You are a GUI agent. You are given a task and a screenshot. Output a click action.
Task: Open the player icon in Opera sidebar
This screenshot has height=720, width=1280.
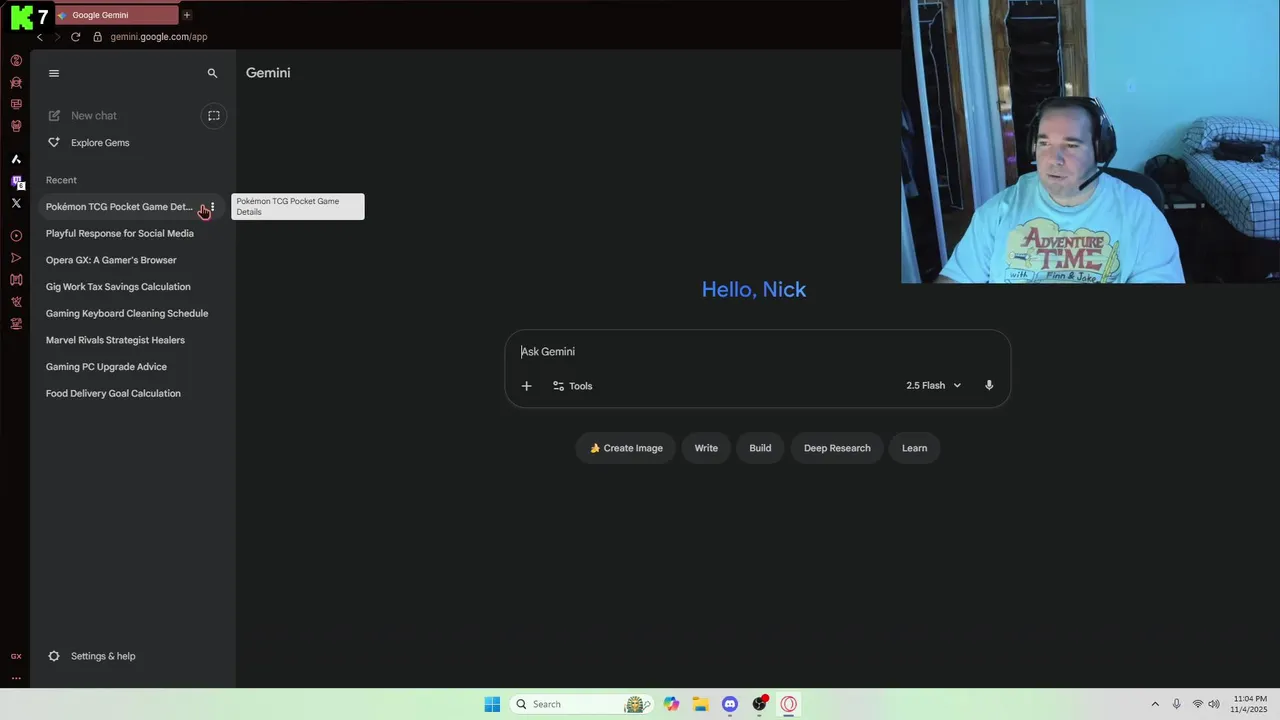point(16,236)
